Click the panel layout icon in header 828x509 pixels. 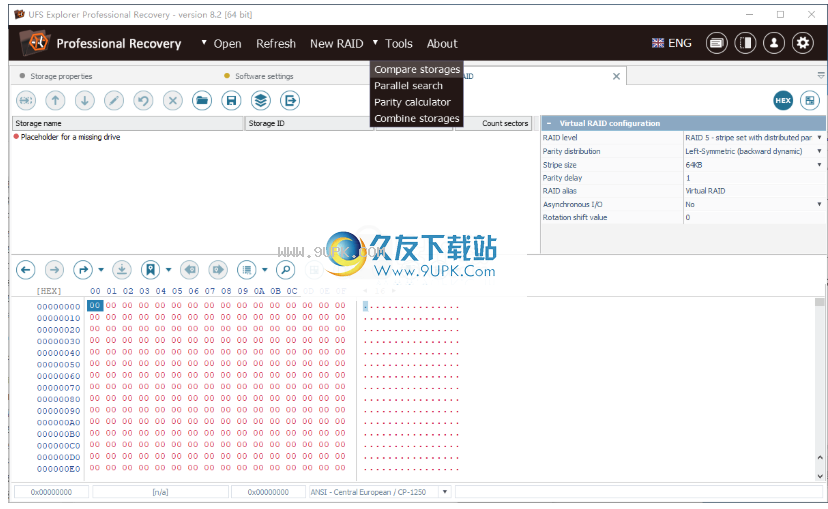(745, 43)
